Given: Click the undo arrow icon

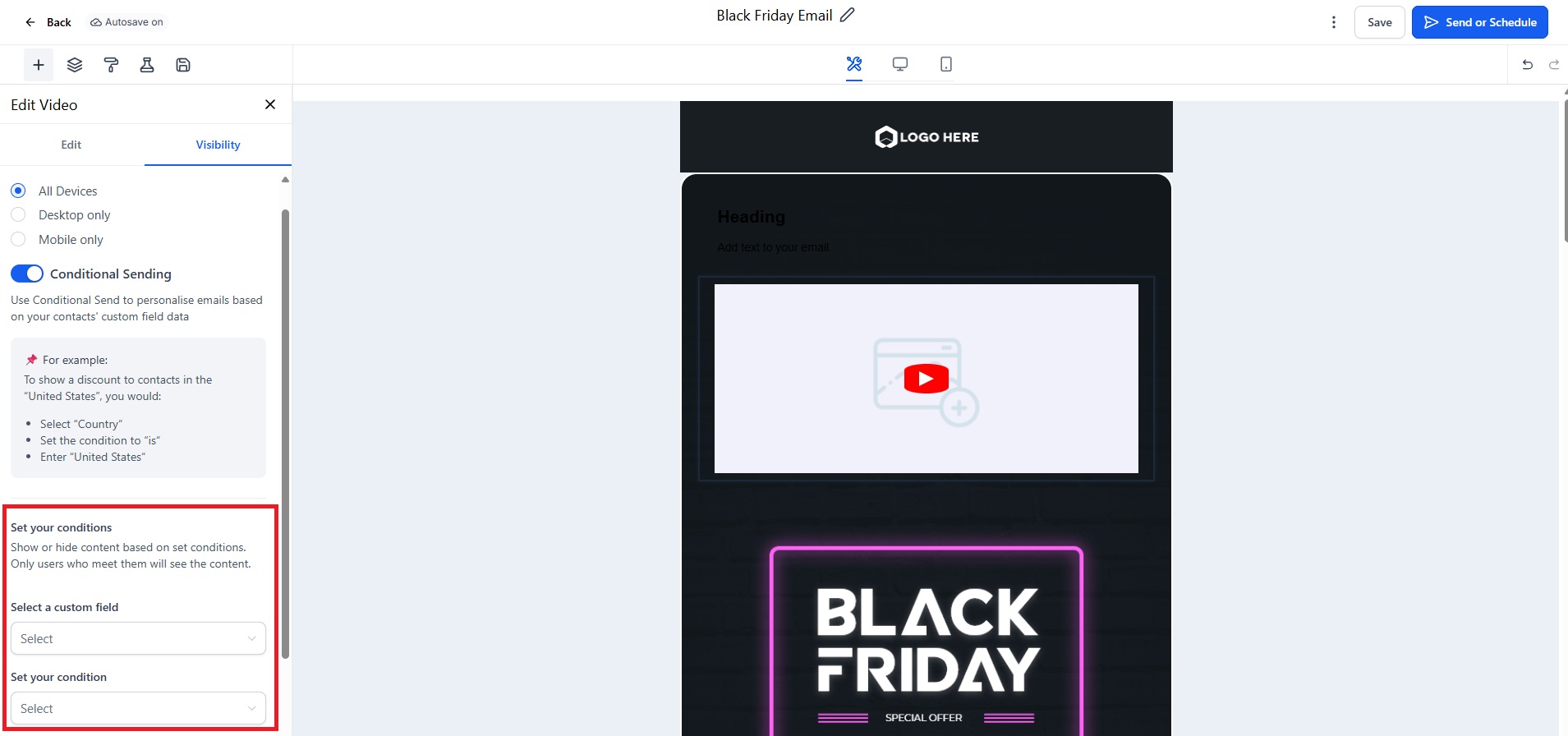Looking at the screenshot, I should pos(1527,65).
